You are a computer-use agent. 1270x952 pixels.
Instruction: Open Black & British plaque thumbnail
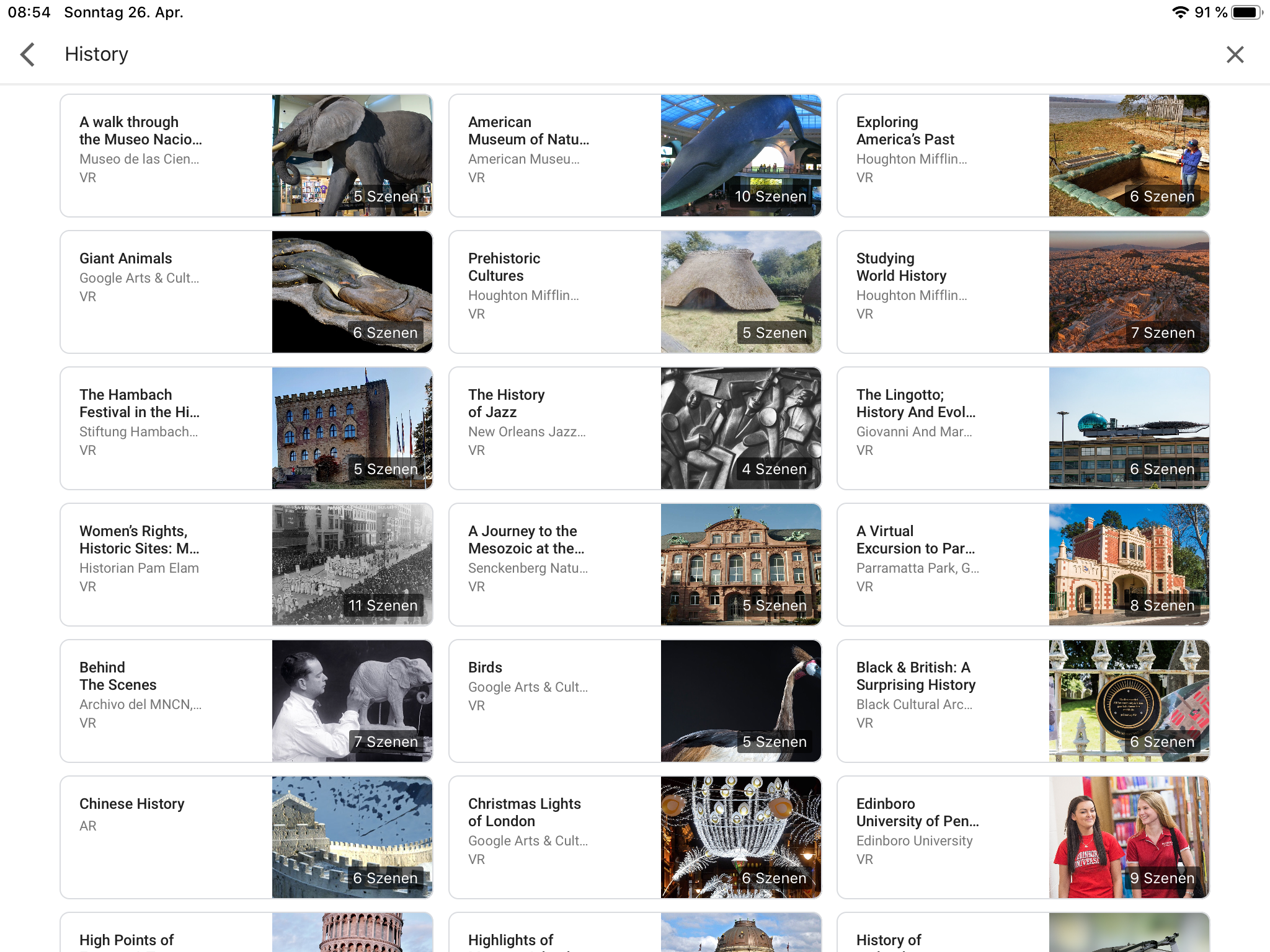pyautogui.click(x=1129, y=701)
